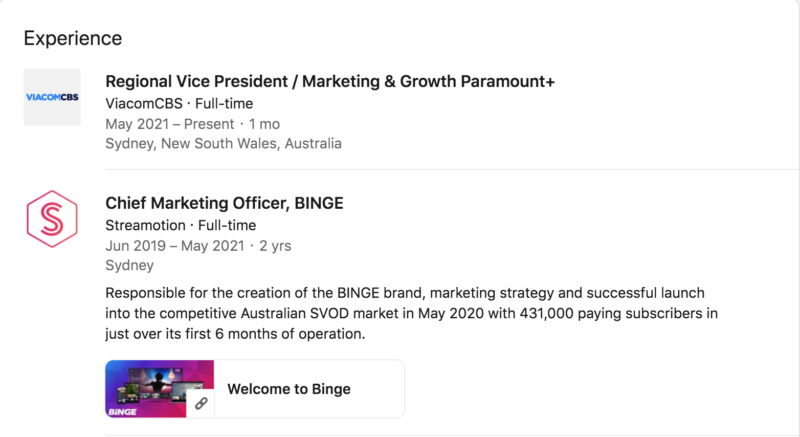Open the Chief Marketing Officer, BINGE title
Viewport: 800px width, 437px height.
click(224, 203)
